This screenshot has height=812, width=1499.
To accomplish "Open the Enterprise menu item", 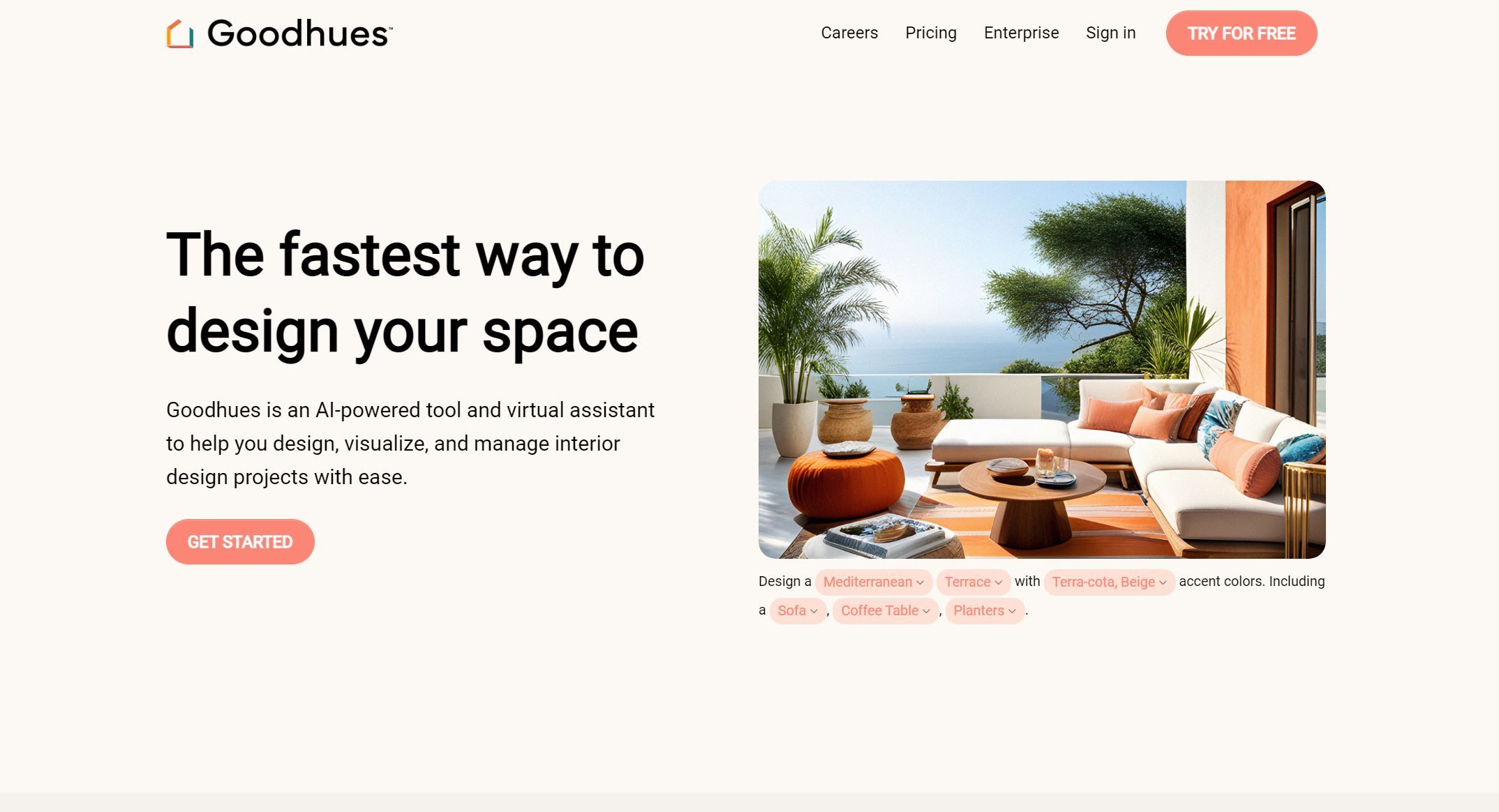I will pyautogui.click(x=1020, y=32).
